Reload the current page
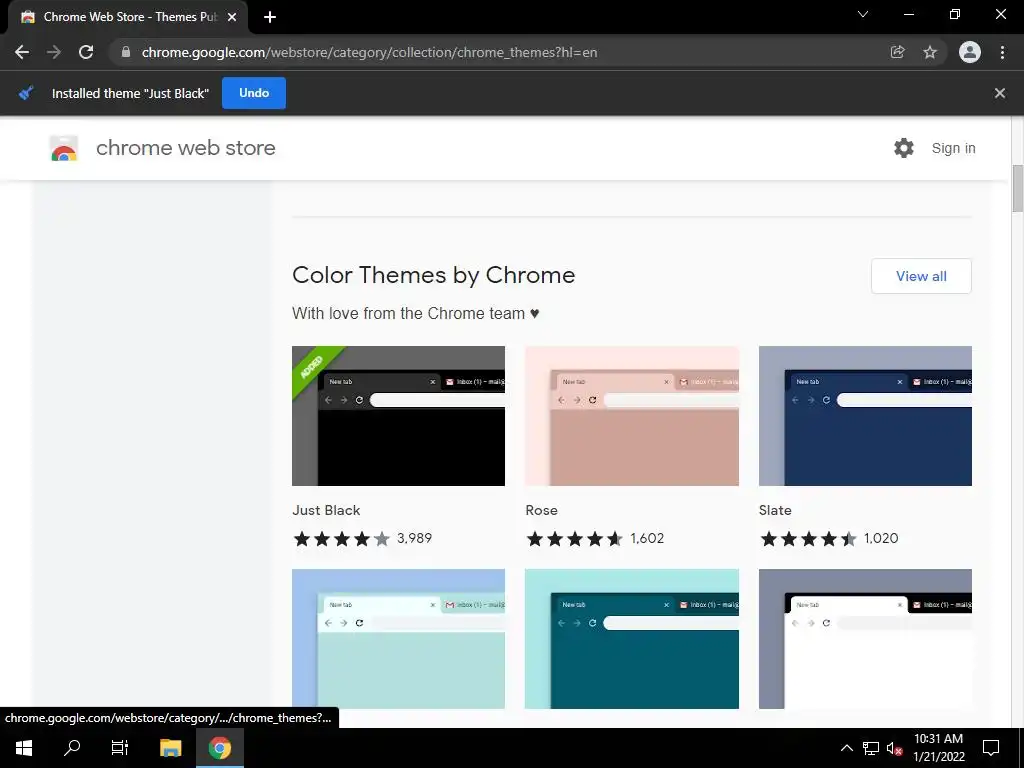 click(86, 52)
